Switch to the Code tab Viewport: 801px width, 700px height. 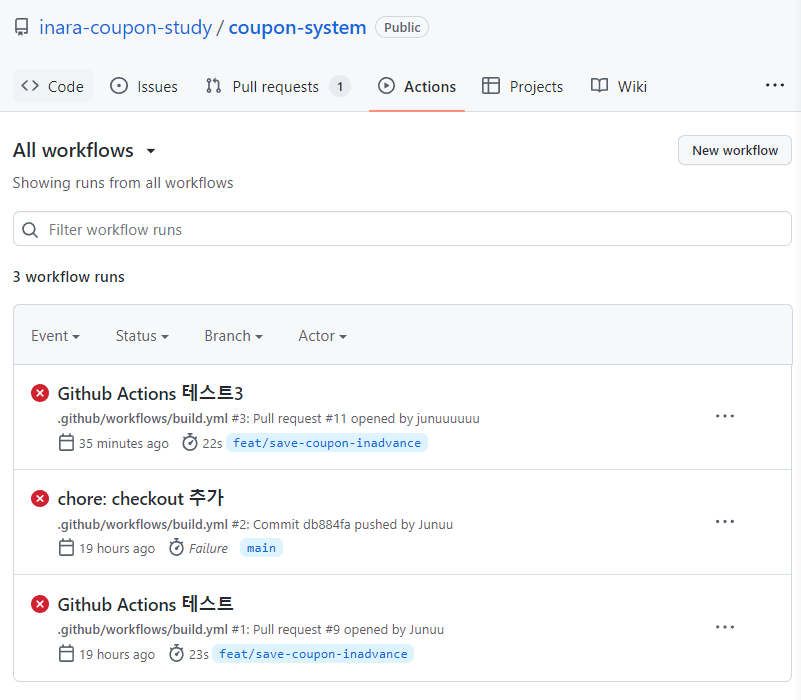click(53, 86)
